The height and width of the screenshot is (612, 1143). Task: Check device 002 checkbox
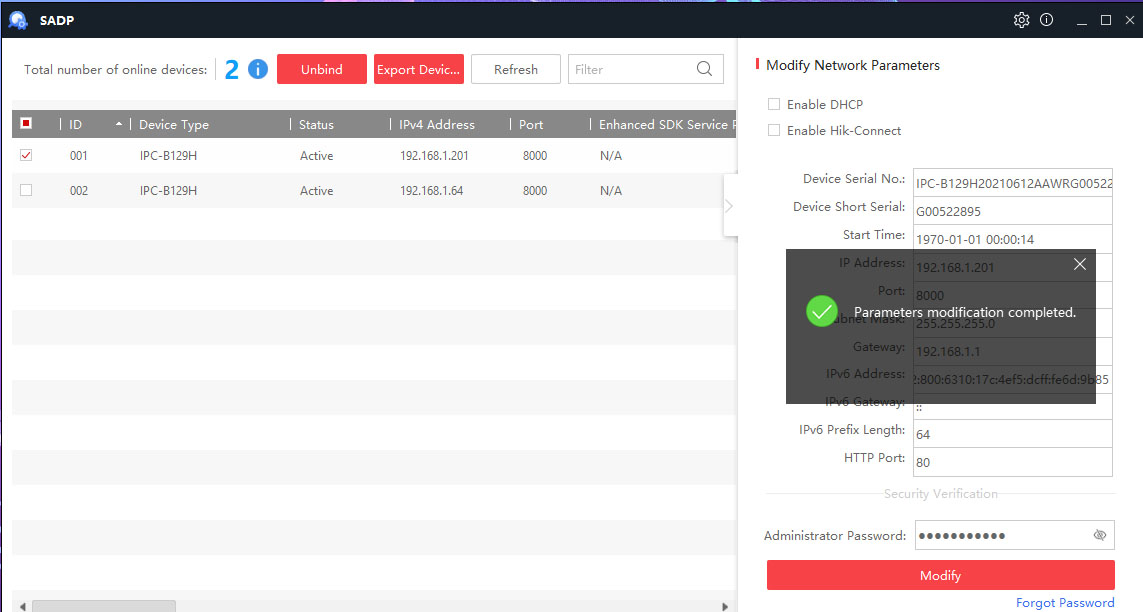26,190
